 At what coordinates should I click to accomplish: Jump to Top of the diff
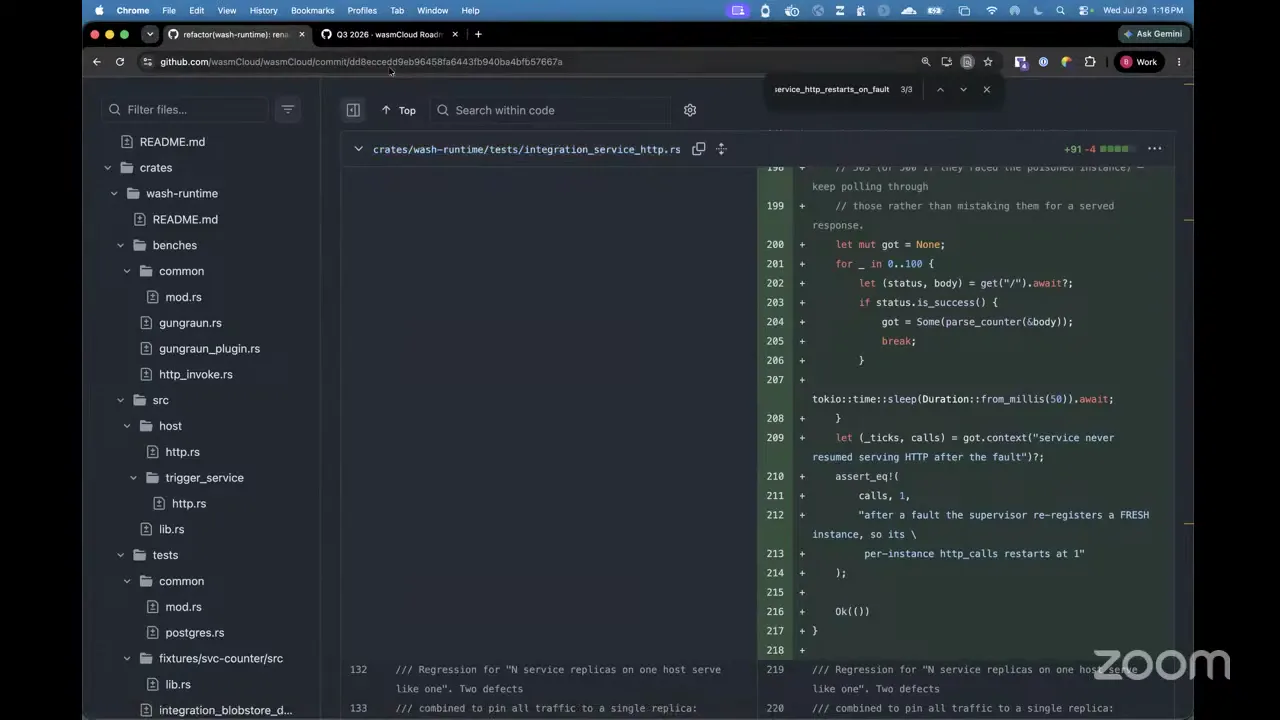coord(398,110)
